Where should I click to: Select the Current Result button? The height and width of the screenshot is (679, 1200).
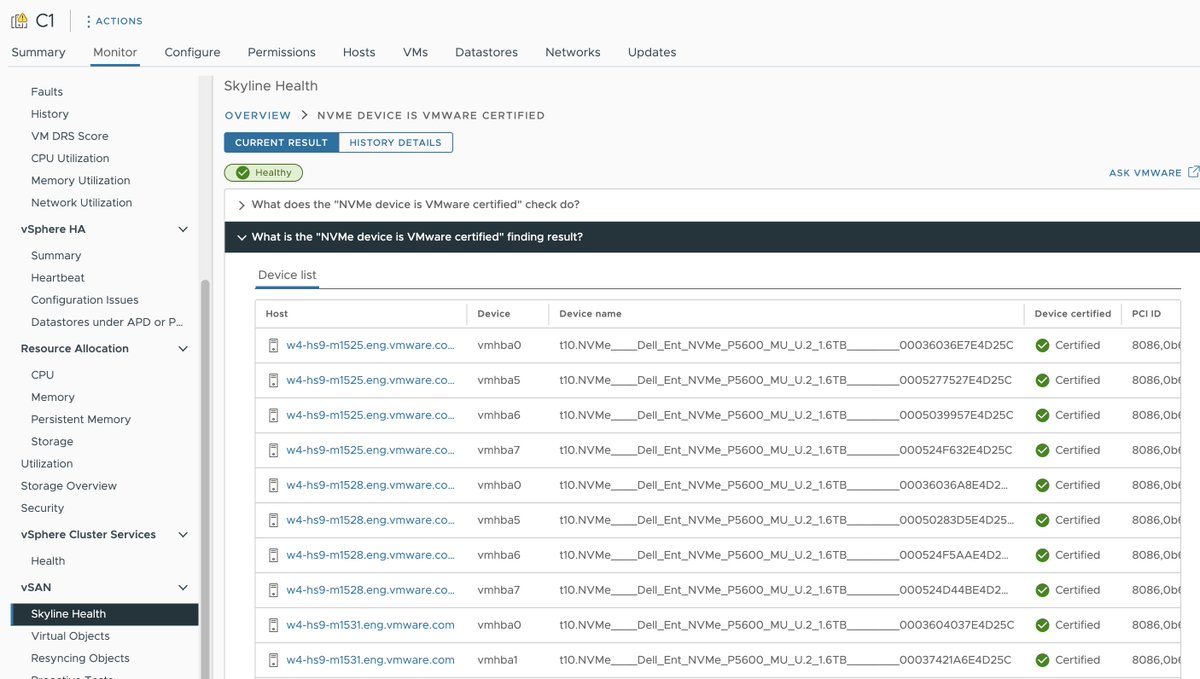pos(281,142)
